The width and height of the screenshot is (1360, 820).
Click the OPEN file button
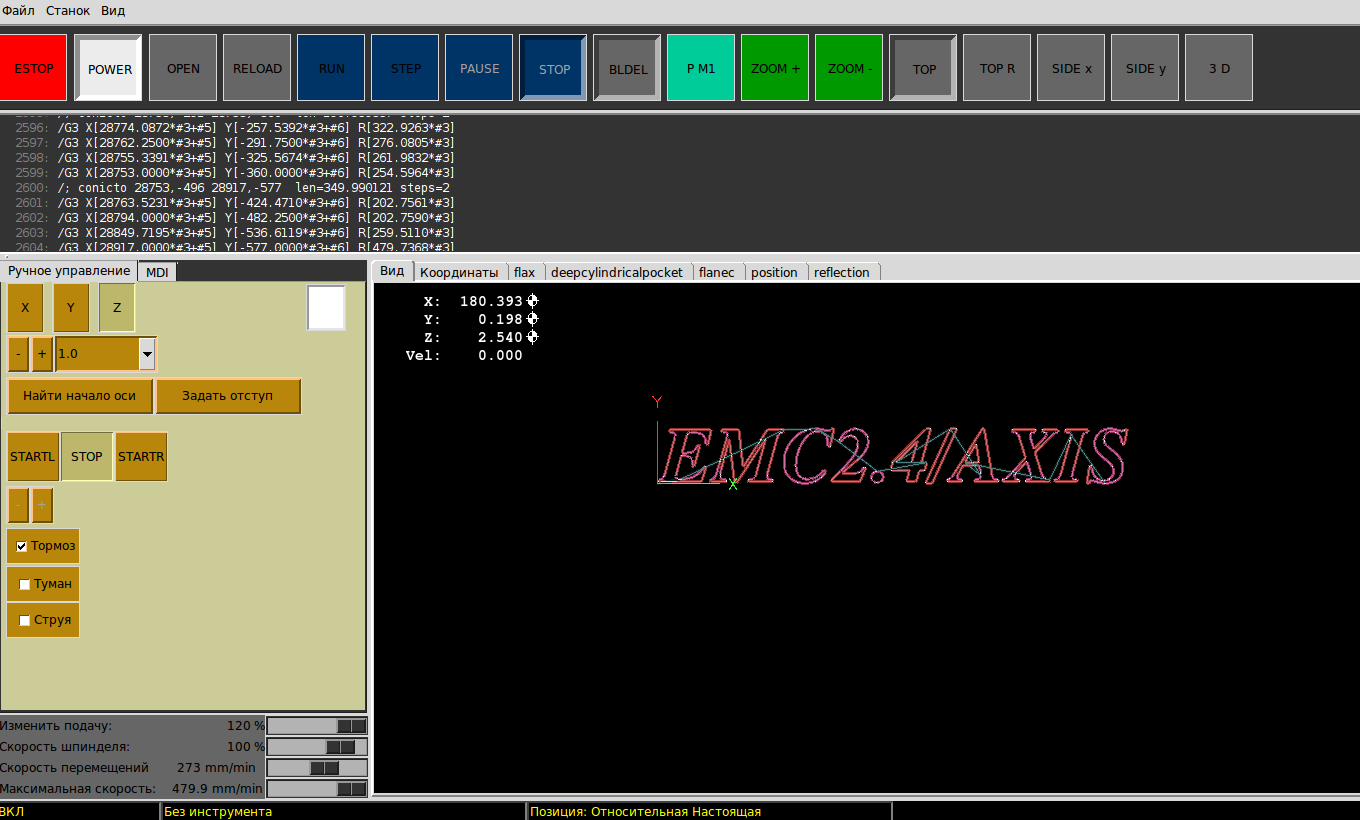[183, 68]
